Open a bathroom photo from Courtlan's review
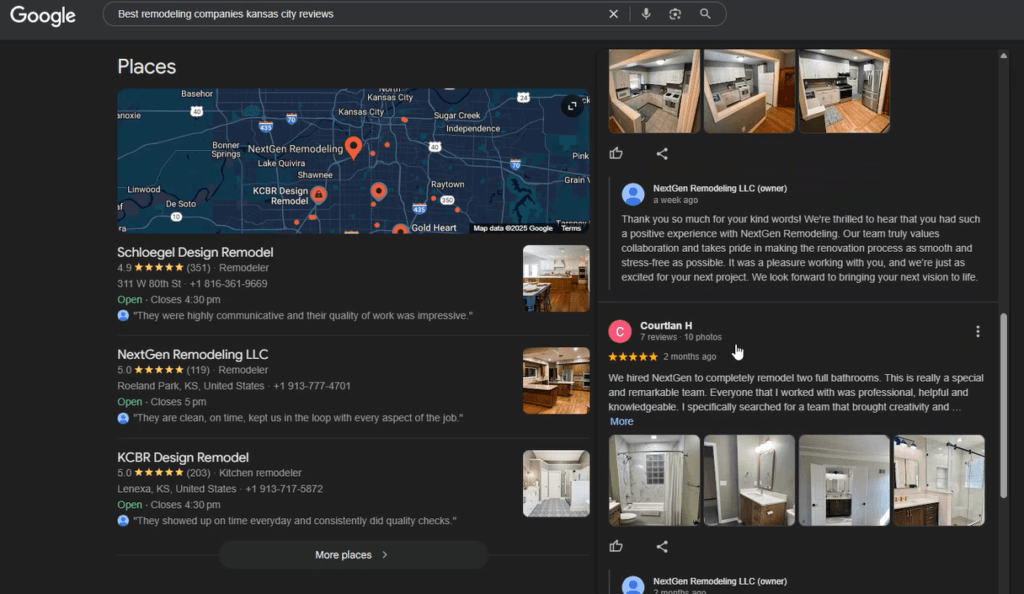Image resolution: width=1024 pixels, height=594 pixels. [x=654, y=479]
